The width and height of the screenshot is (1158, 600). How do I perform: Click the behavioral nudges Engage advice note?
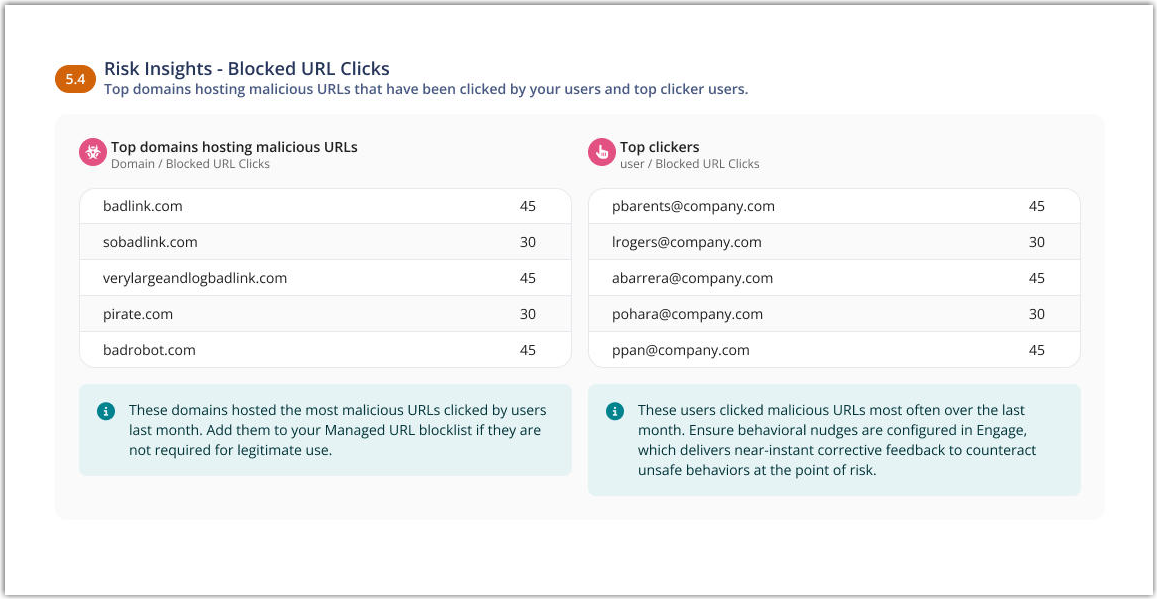836,440
